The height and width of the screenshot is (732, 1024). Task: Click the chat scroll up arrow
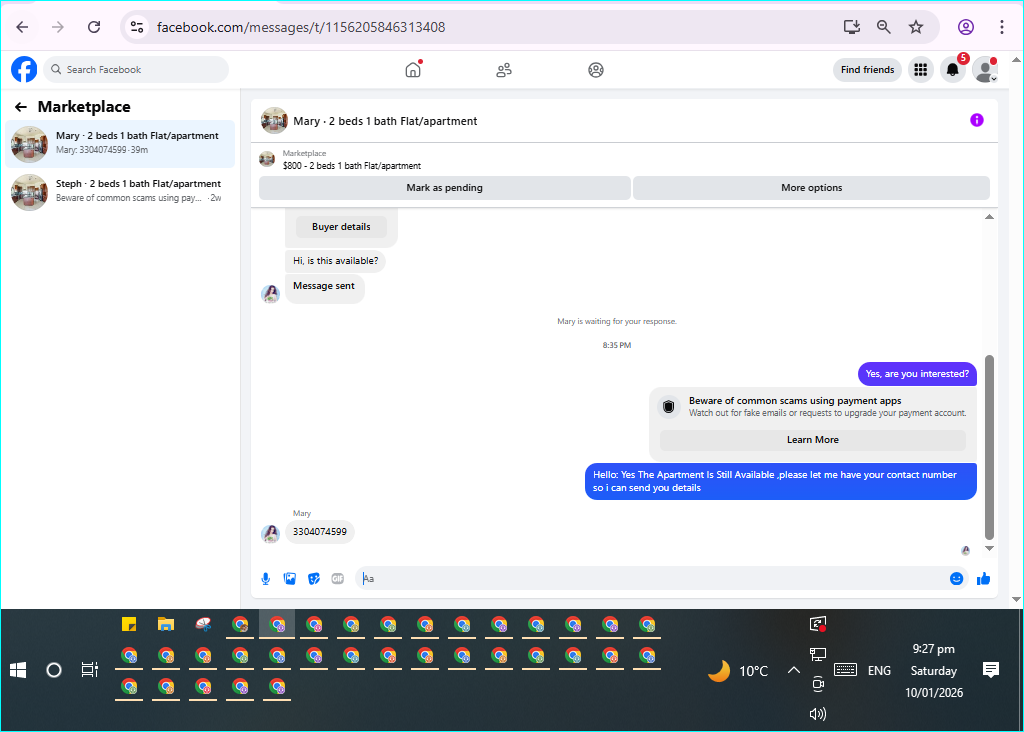(x=989, y=217)
